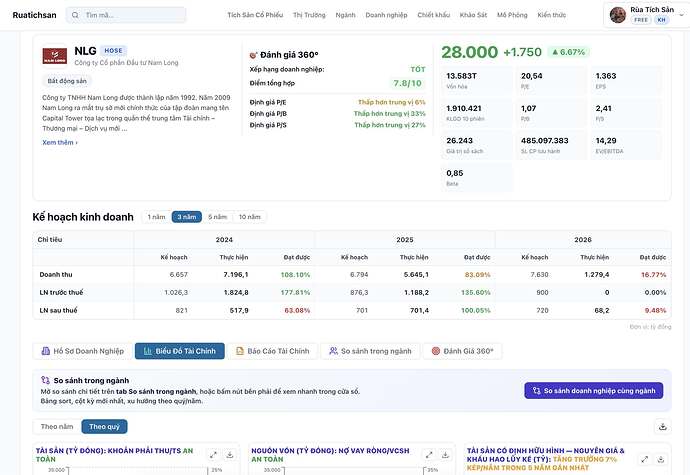Click the FREE plan badge
The width and height of the screenshot is (690, 475).
[x=641, y=20]
